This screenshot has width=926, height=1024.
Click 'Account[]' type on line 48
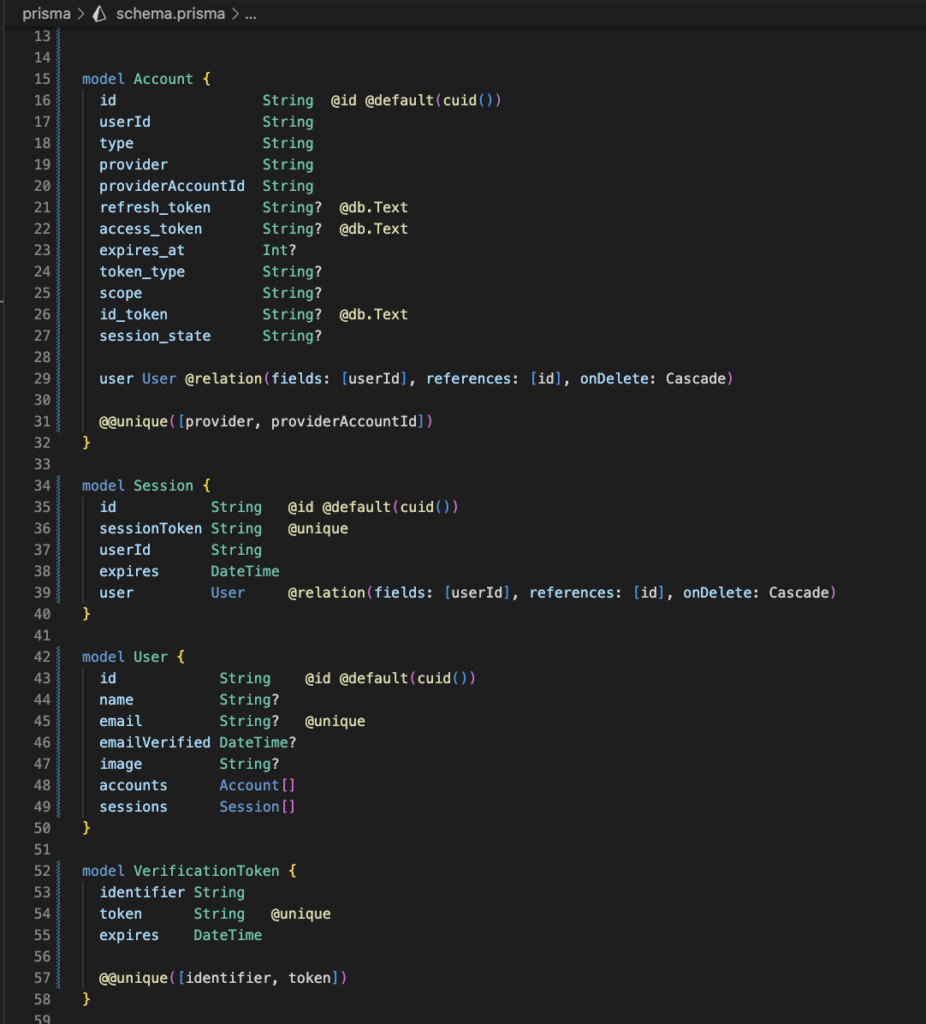[x=257, y=786]
